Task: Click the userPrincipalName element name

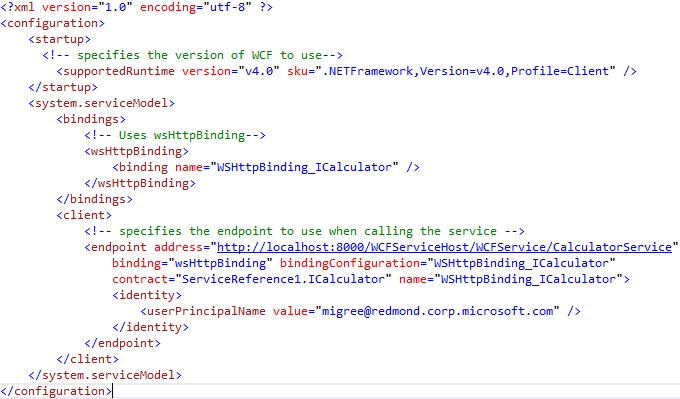Action: pyautogui.click(x=206, y=311)
